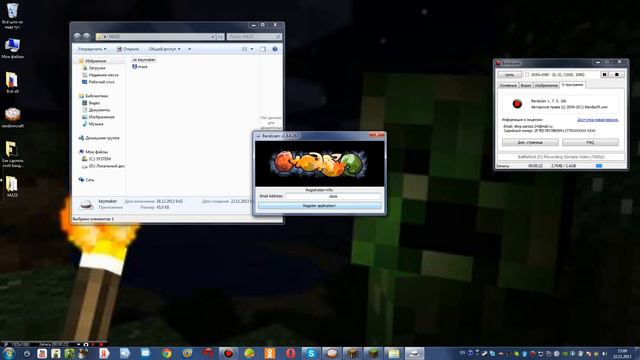Screen dimensions: 640x360
Task: Open Recent Places in the Explorer sidebar
Action: click(x=100, y=75)
